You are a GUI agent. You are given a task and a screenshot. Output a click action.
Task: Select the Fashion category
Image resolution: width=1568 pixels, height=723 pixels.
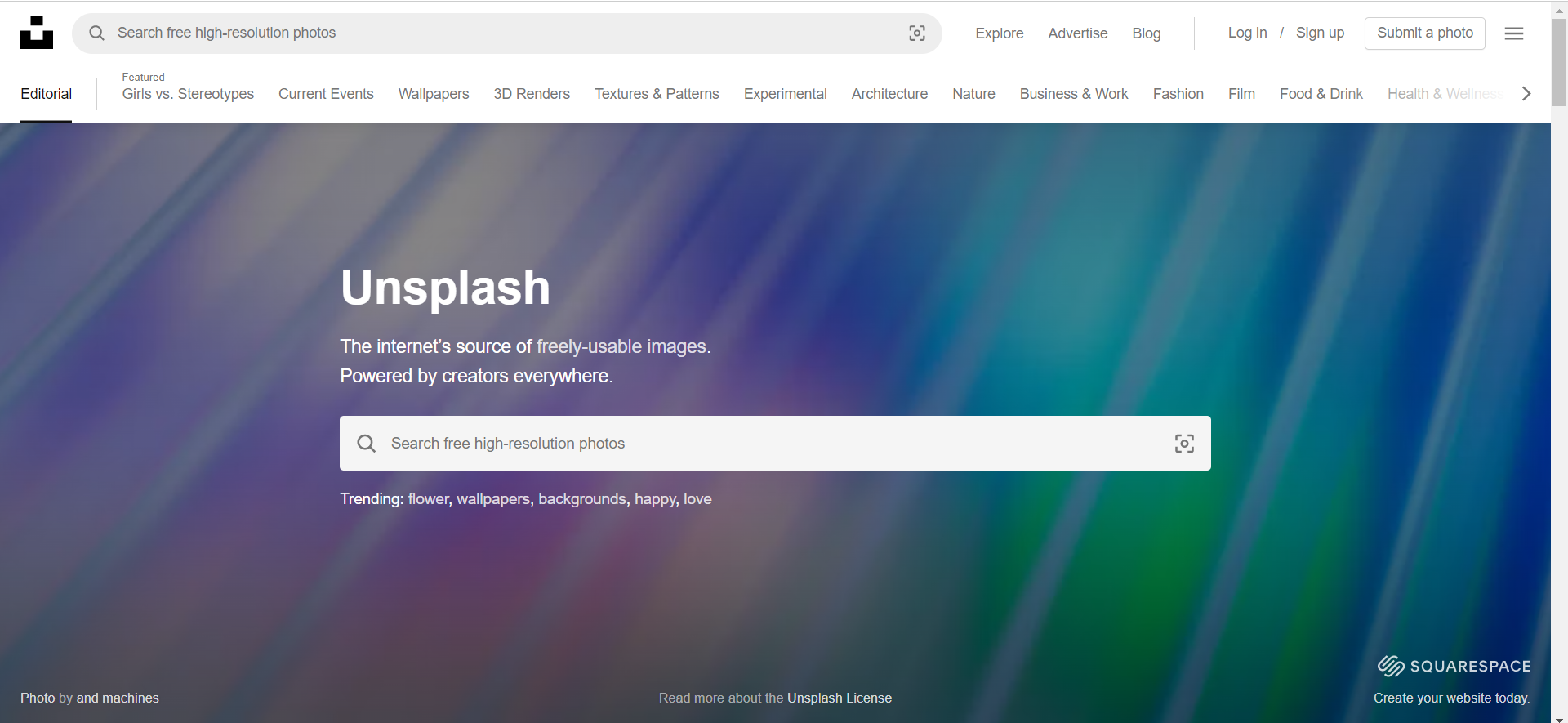click(1178, 94)
